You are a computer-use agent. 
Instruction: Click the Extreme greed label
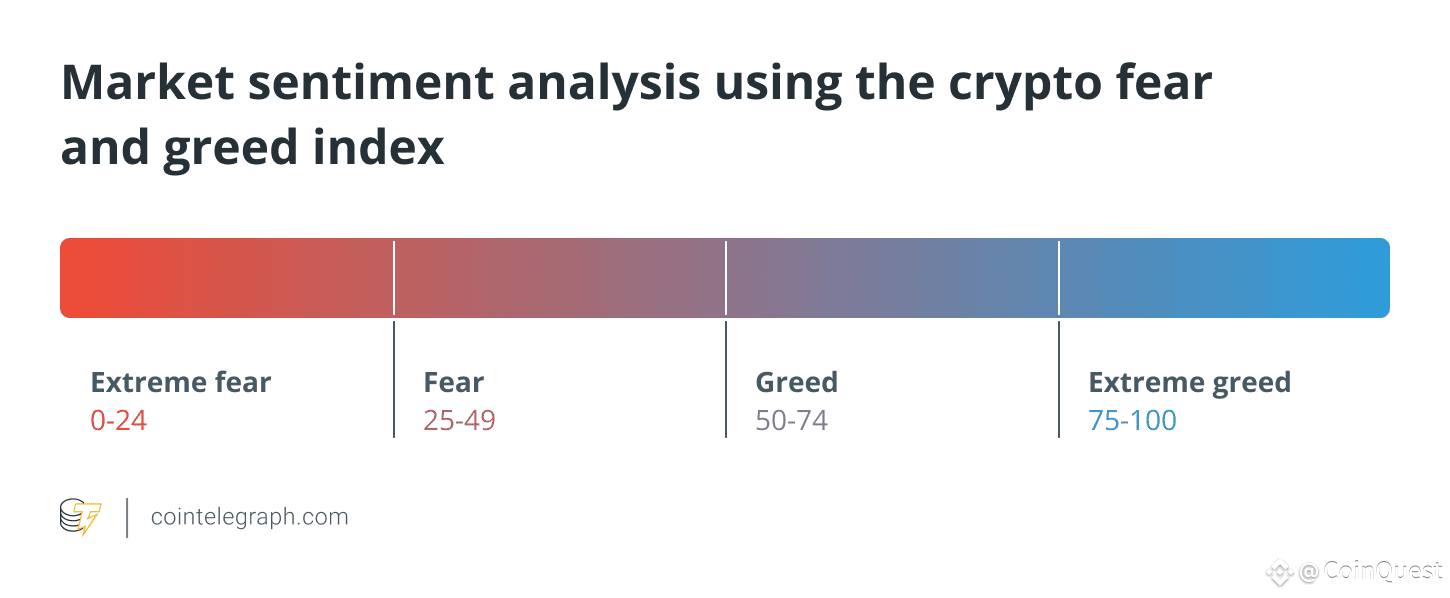(x=1190, y=382)
